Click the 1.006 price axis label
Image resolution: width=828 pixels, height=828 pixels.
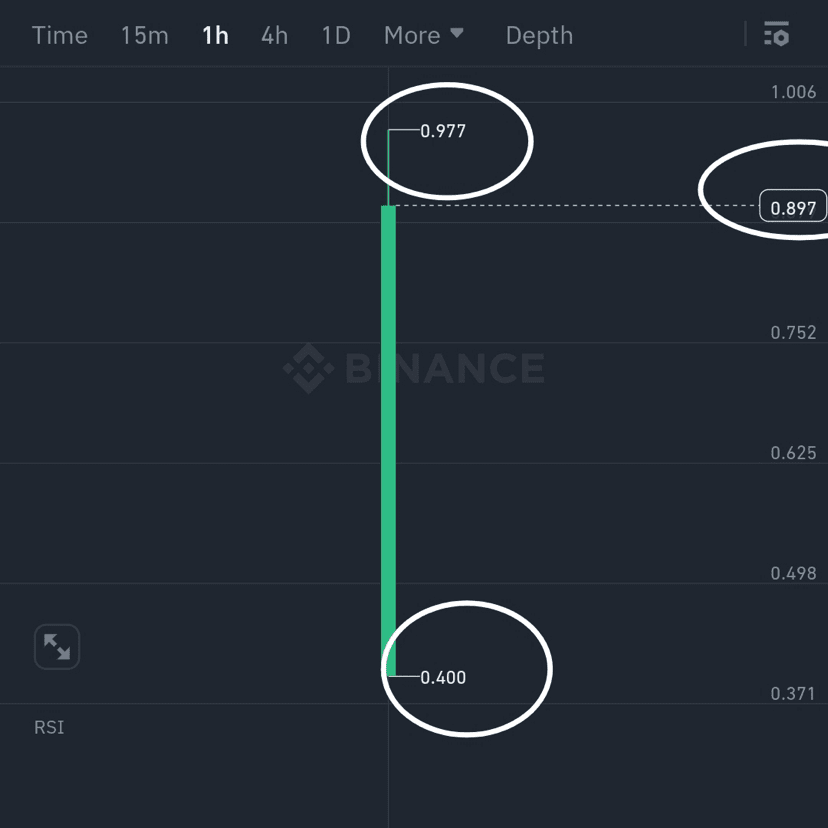click(x=794, y=91)
